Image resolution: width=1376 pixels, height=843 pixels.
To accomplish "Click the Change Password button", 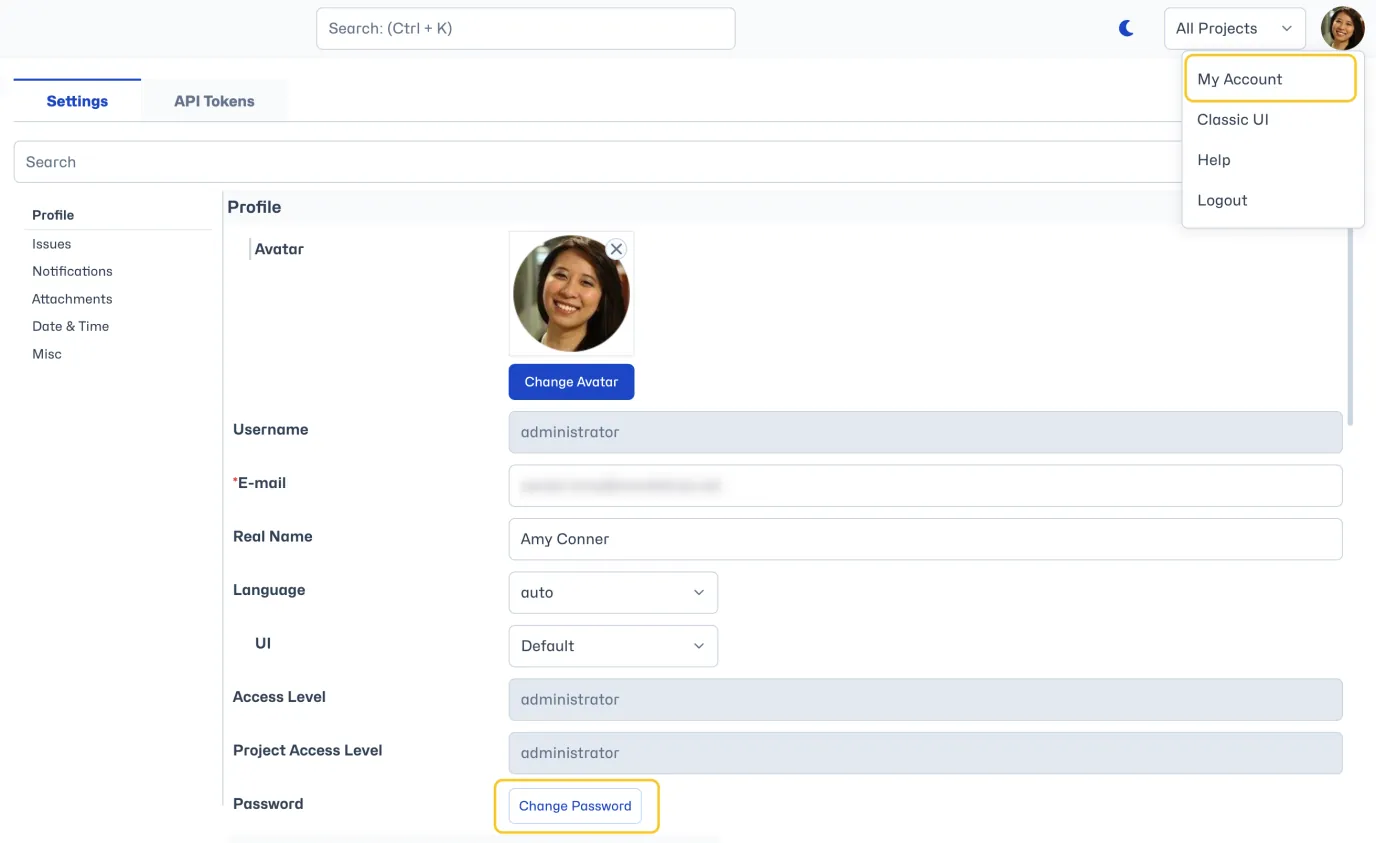I will 575,806.
